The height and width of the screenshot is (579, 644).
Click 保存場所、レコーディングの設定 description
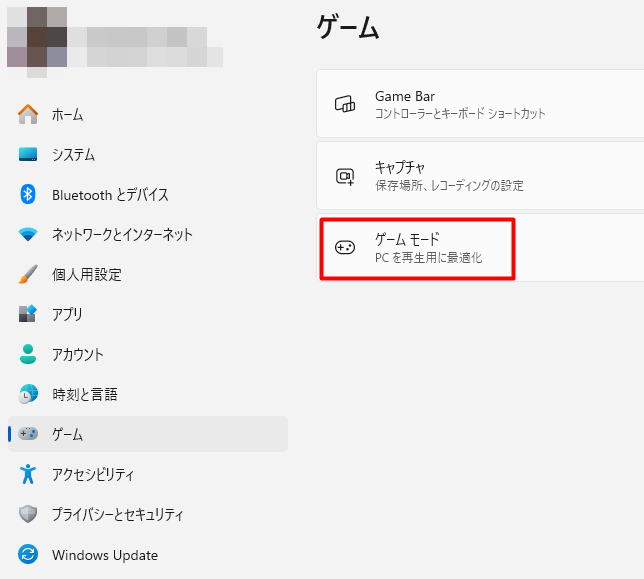point(449,185)
